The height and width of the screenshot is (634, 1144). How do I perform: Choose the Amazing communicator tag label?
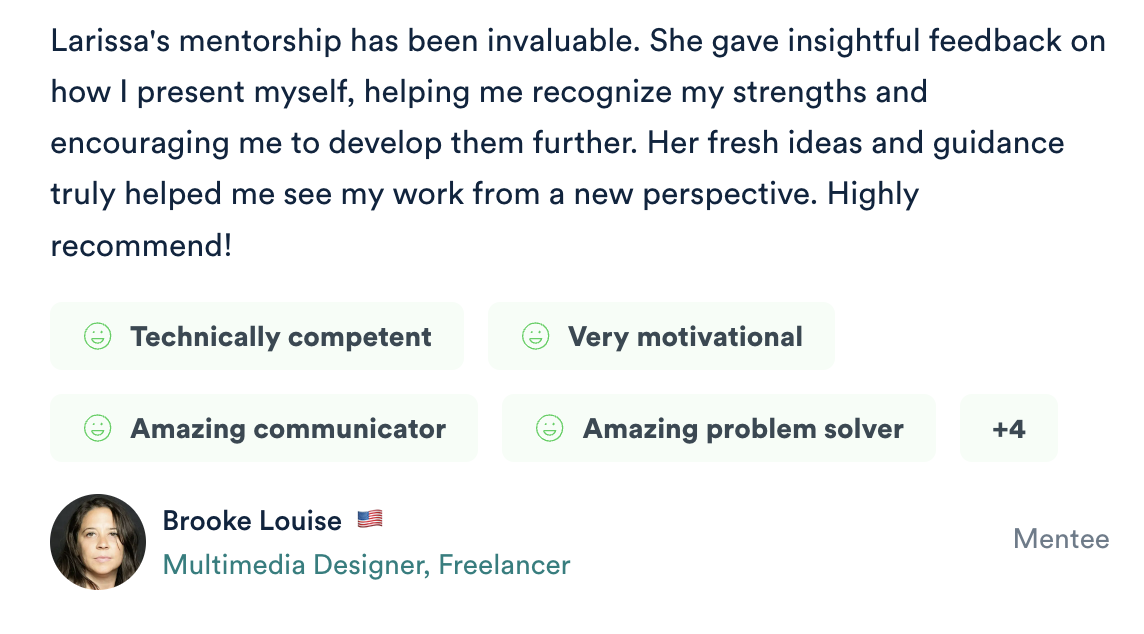288,429
